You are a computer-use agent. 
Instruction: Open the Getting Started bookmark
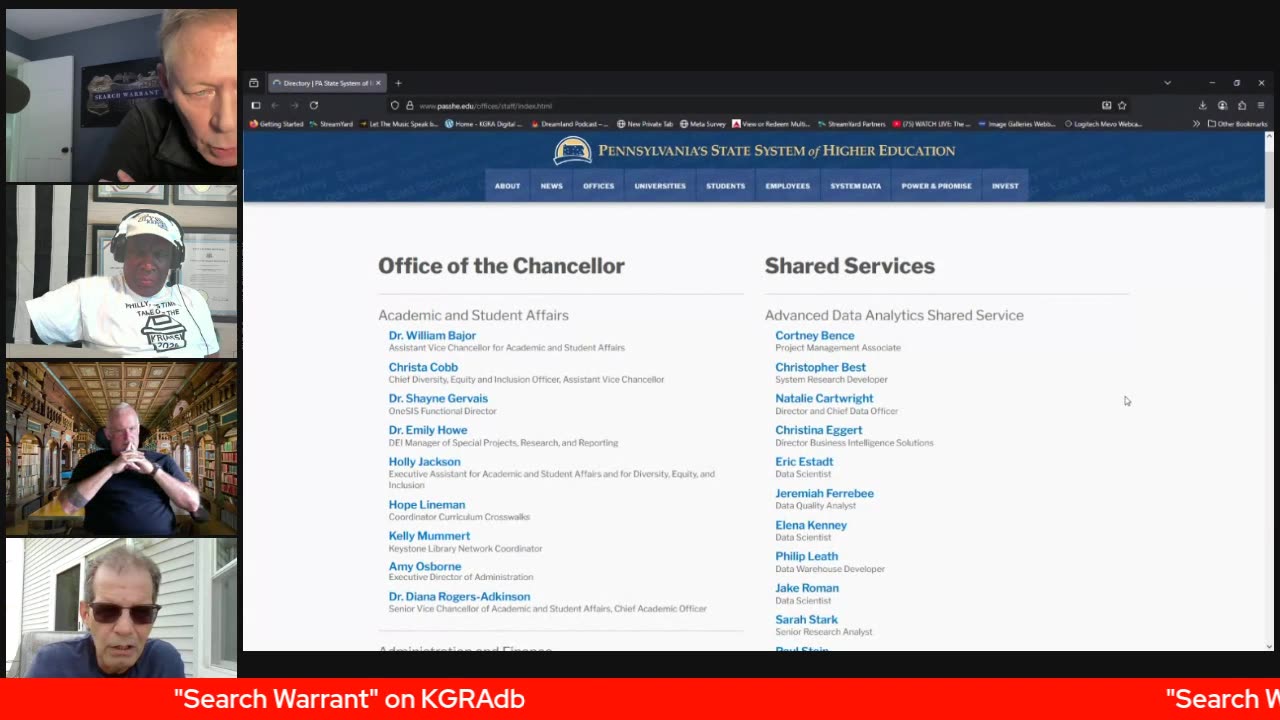pos(276,124)
